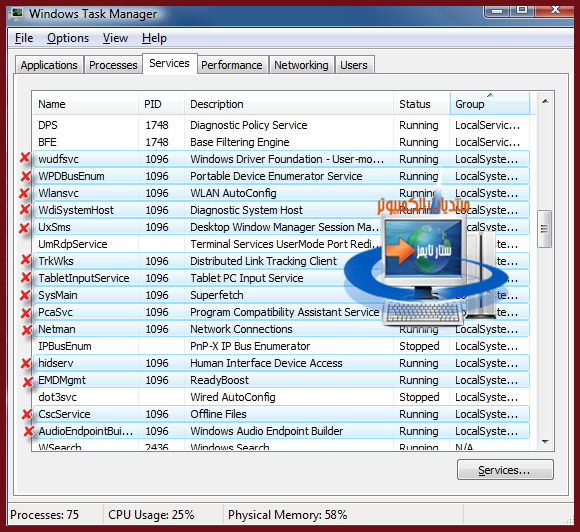Click the Superfetch description
This screenshot has height=532, width=580.
217,295
